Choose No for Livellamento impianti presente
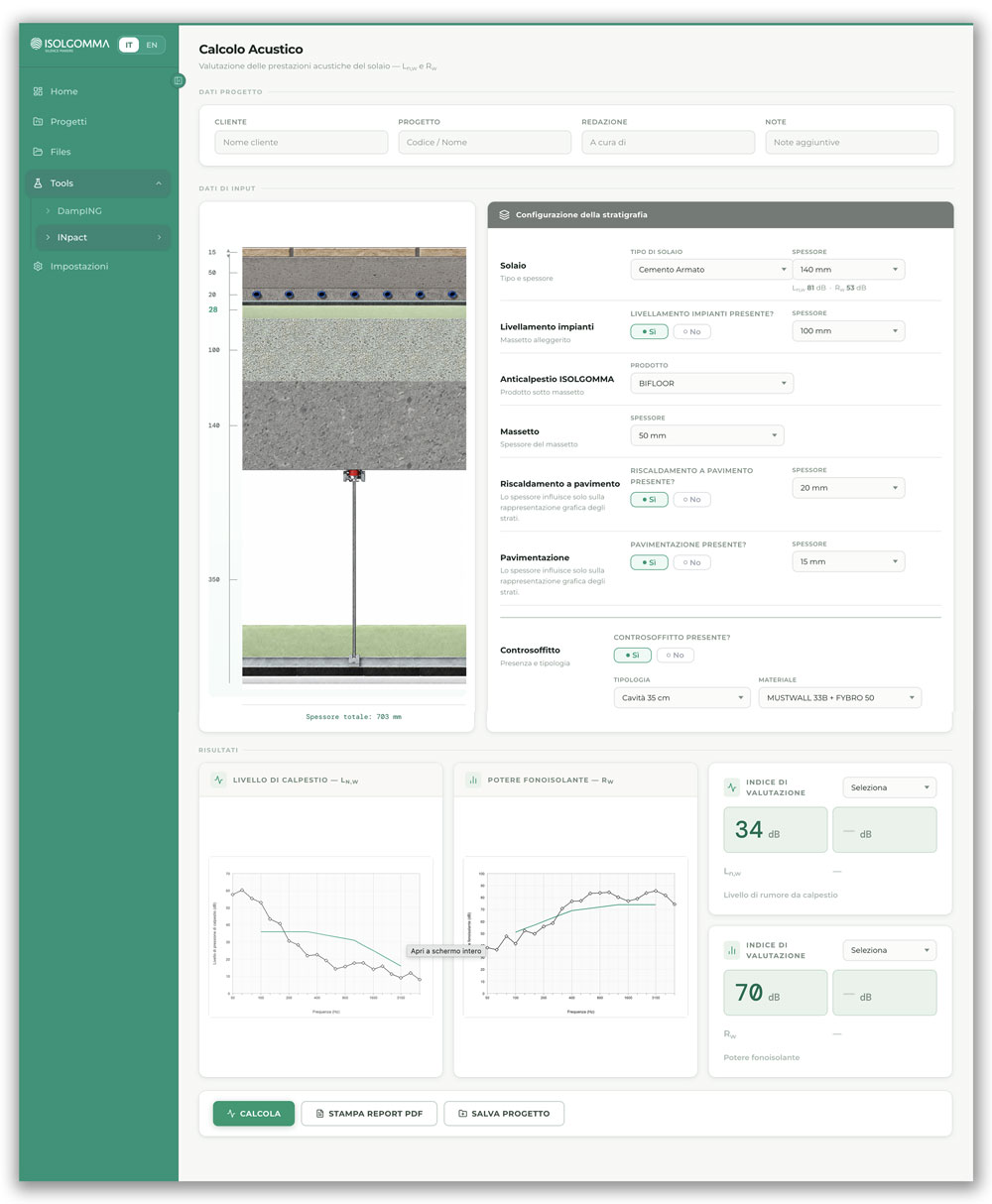 tap(692, 331)
